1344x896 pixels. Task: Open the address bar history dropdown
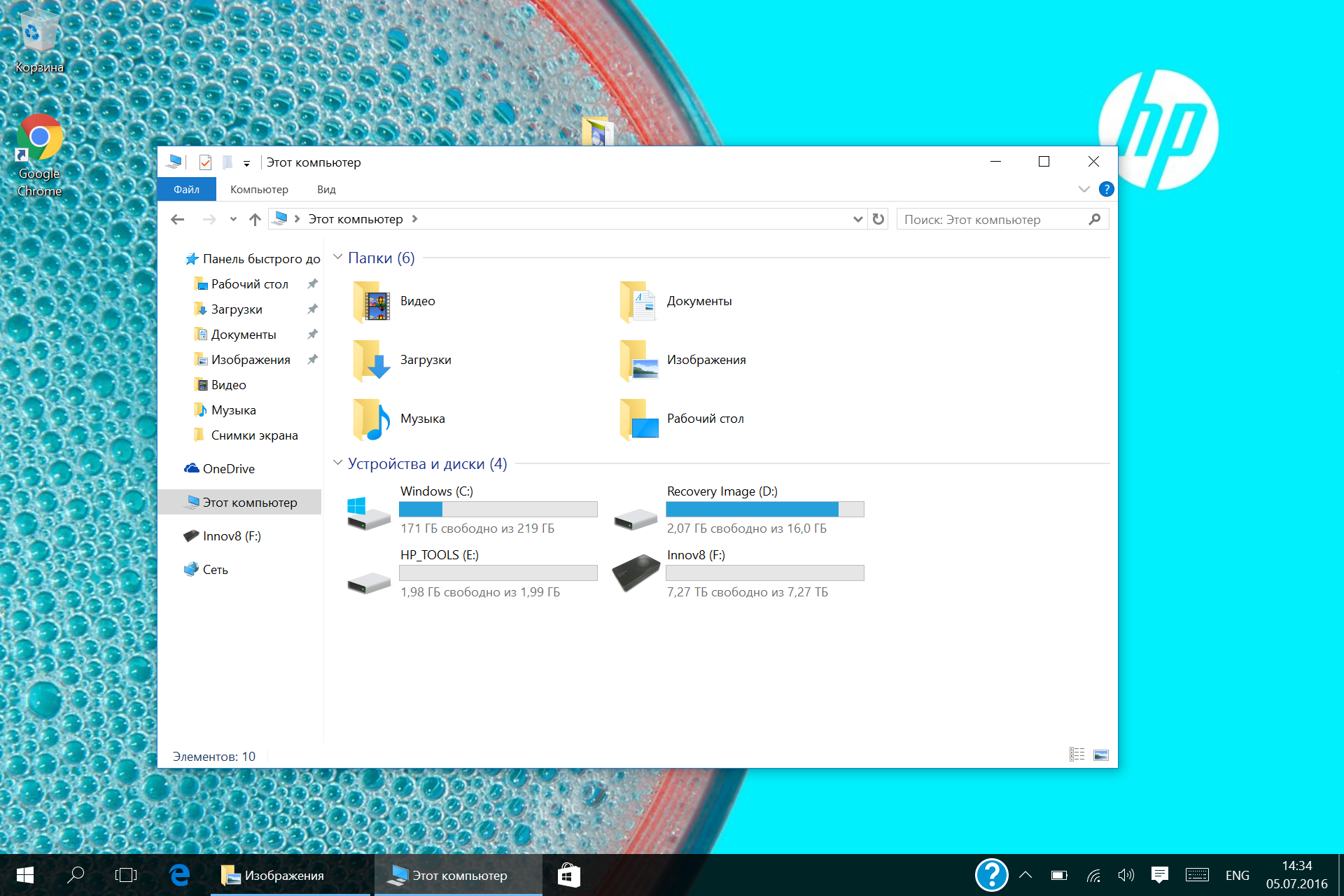tap(857, 220)
